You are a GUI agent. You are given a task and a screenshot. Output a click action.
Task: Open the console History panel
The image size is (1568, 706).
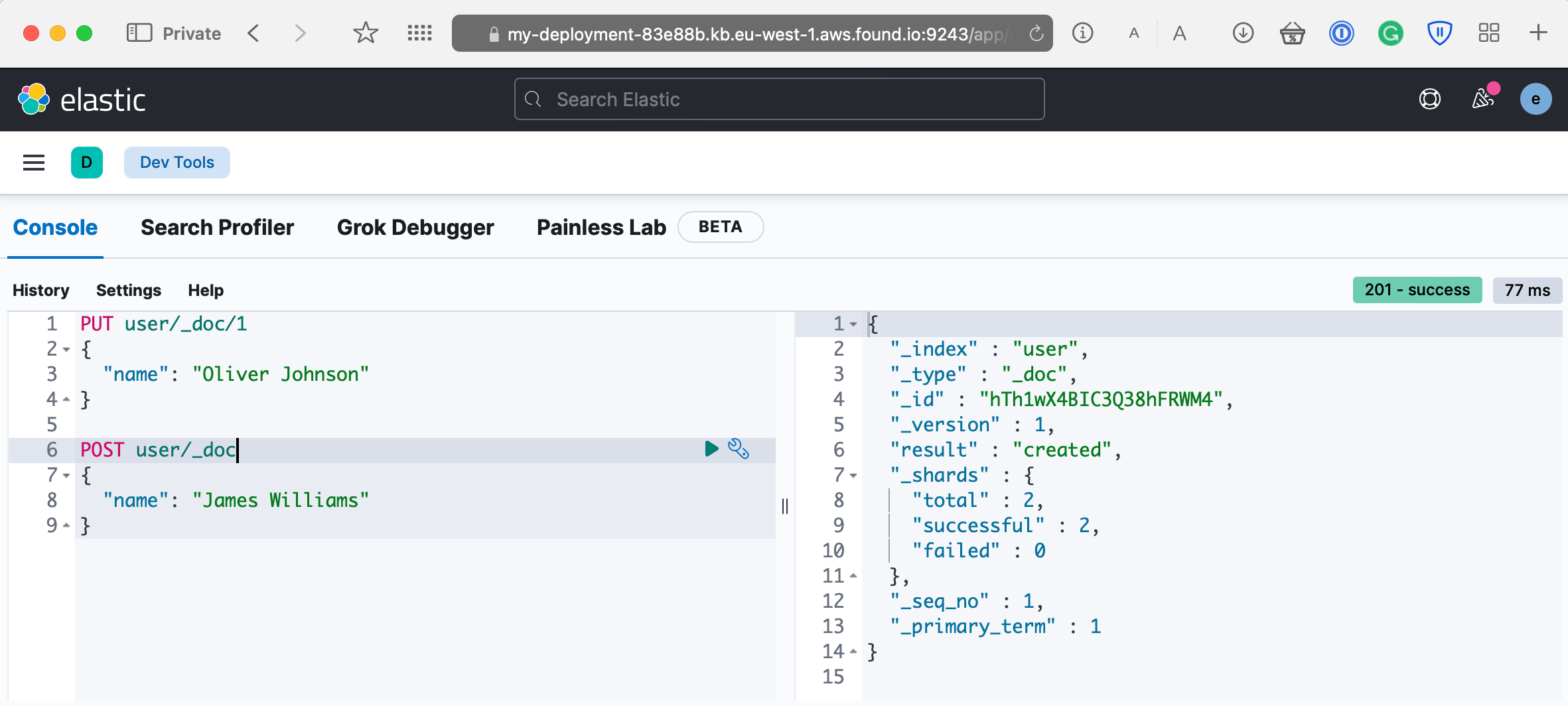(40, 290)
